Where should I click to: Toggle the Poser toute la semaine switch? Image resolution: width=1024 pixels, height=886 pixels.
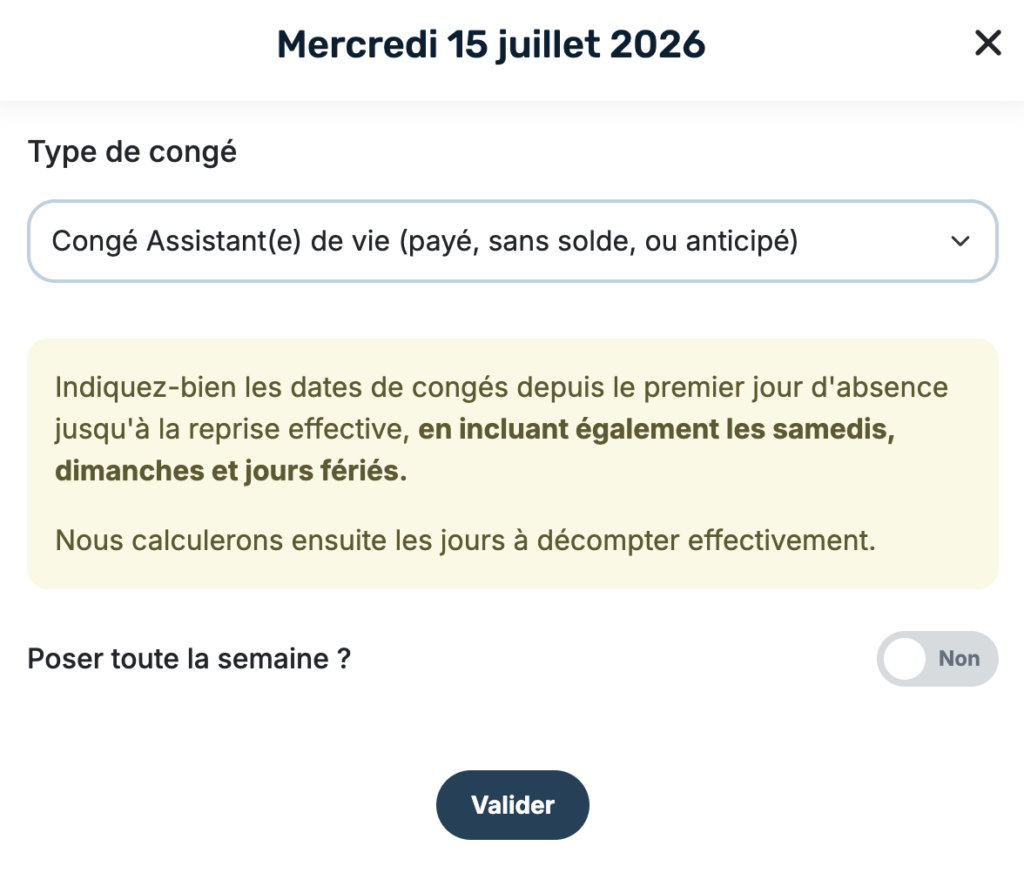click(937, 658)
